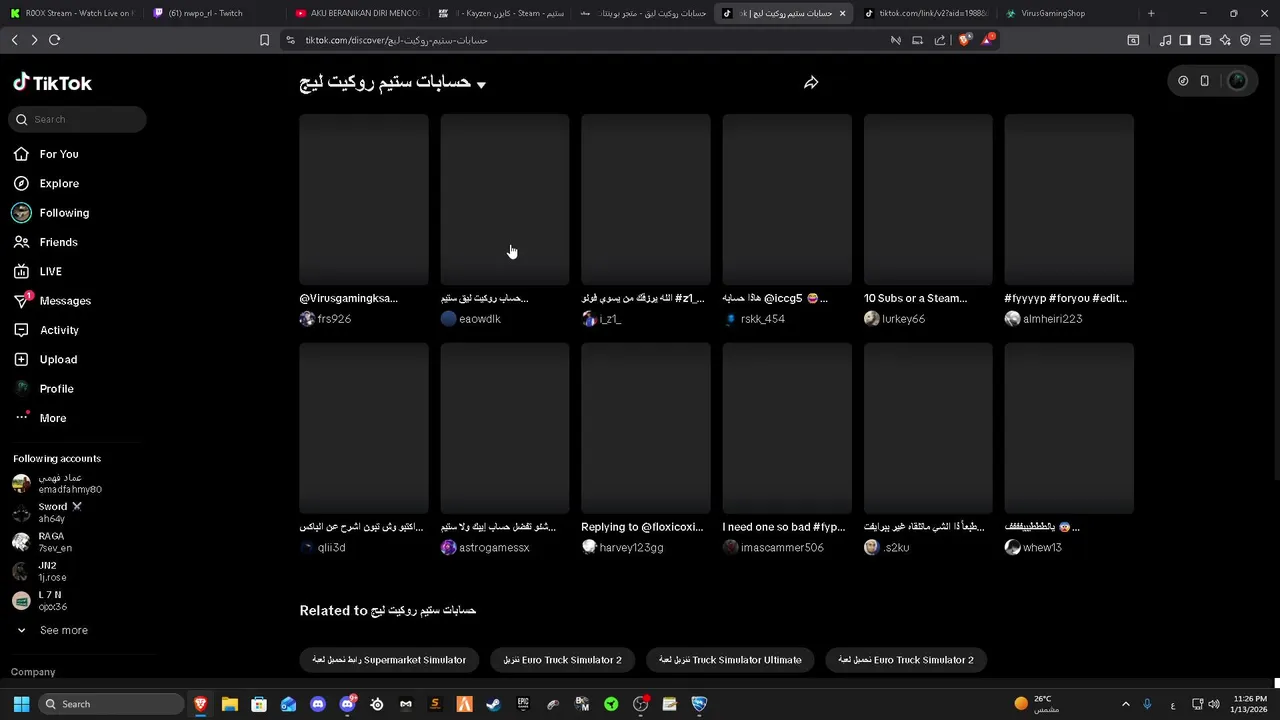The width and height of the screenshot is (1280, 720).
Task: Open Epic Games Launcher from taskbar
Action: pyautogui.click(x=523, y=704)
